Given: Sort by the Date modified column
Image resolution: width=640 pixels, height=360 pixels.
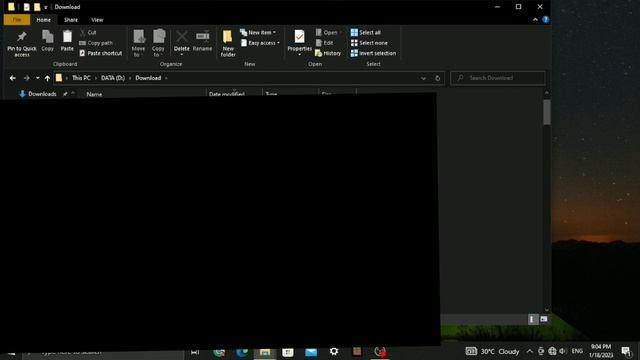Looking at the screenshot, I should click(x=227, y=94).
